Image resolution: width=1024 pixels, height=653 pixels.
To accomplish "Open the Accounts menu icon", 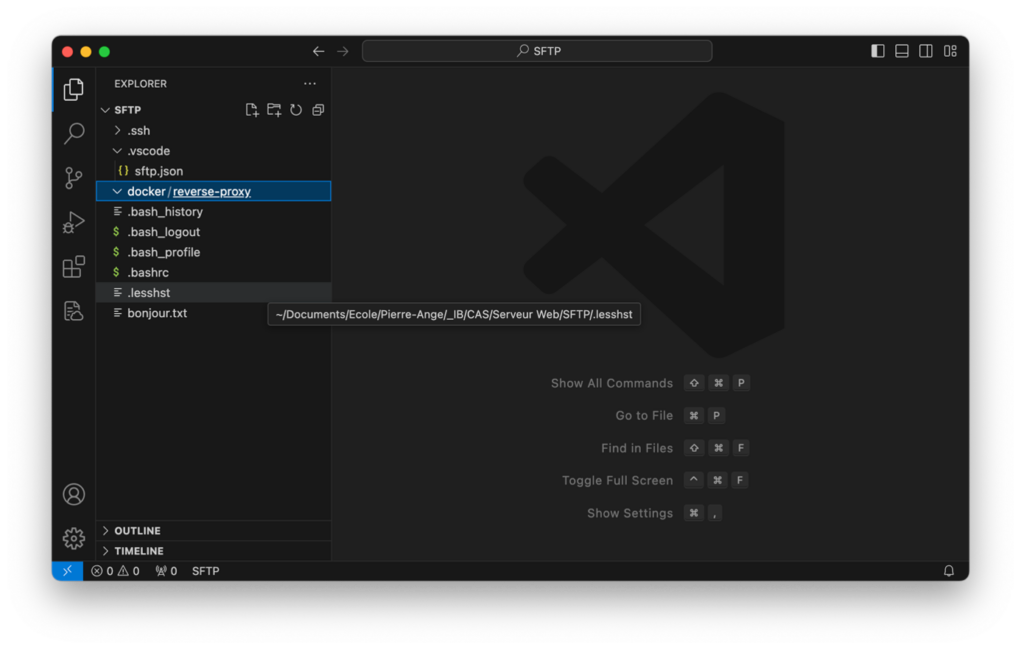I will pos(74,494).
